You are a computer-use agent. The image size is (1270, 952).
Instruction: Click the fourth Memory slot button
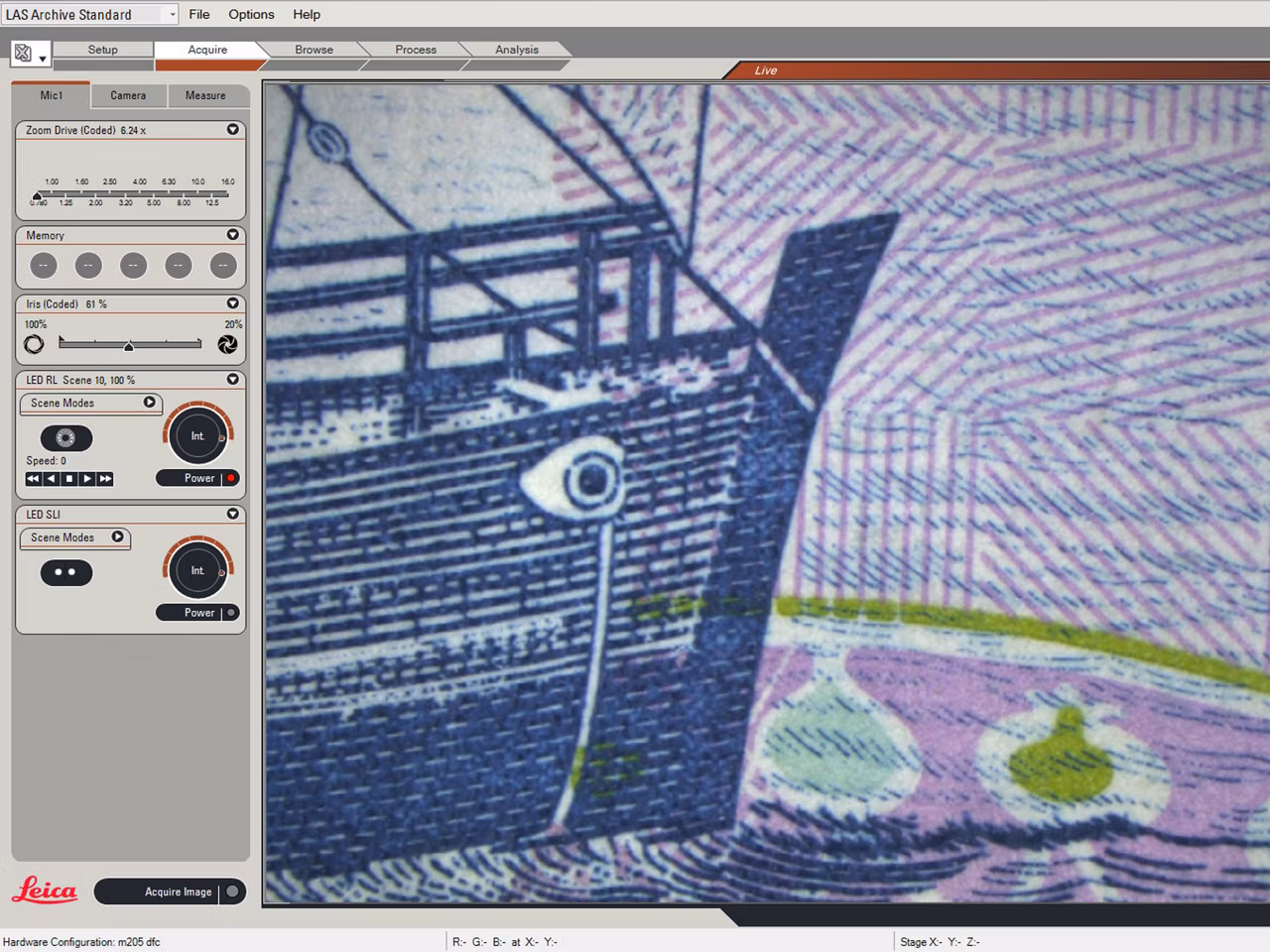179,266
